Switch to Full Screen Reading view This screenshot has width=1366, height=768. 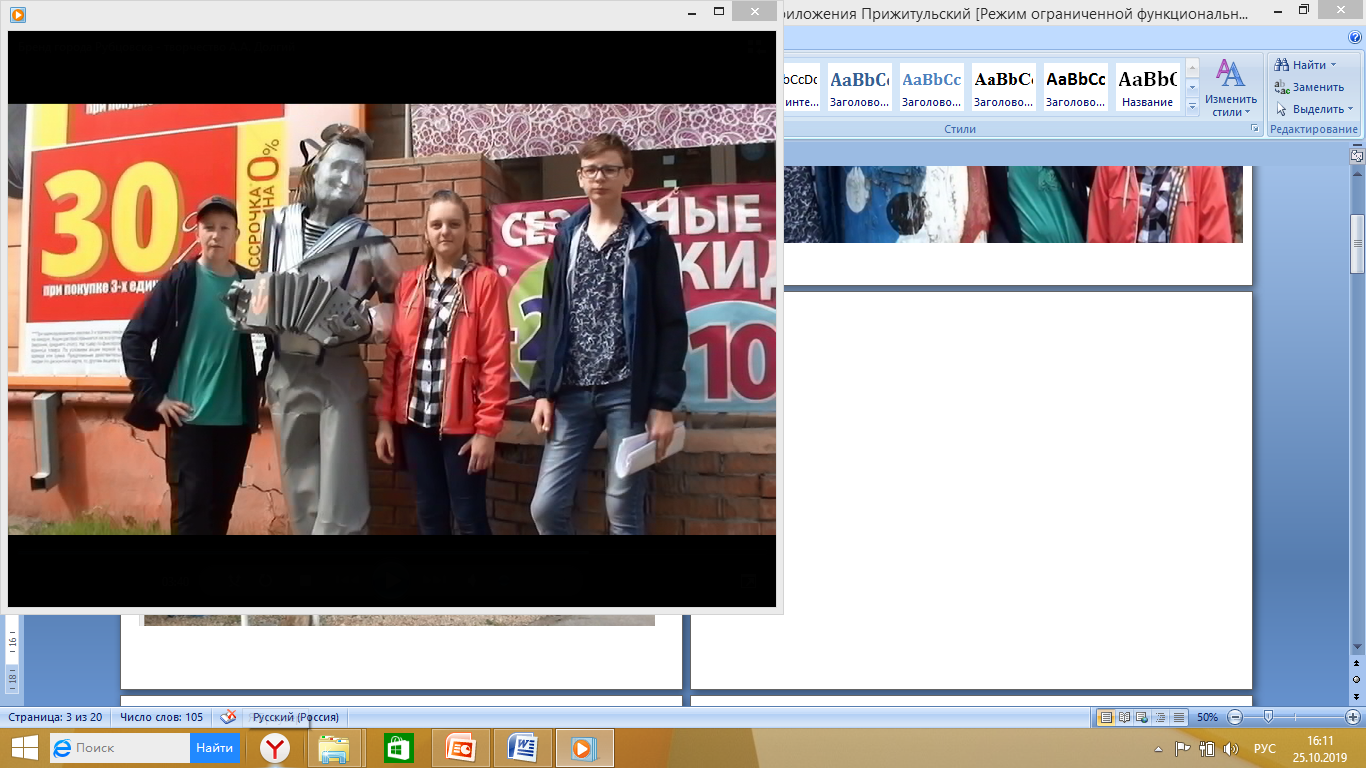[1125, 717]
